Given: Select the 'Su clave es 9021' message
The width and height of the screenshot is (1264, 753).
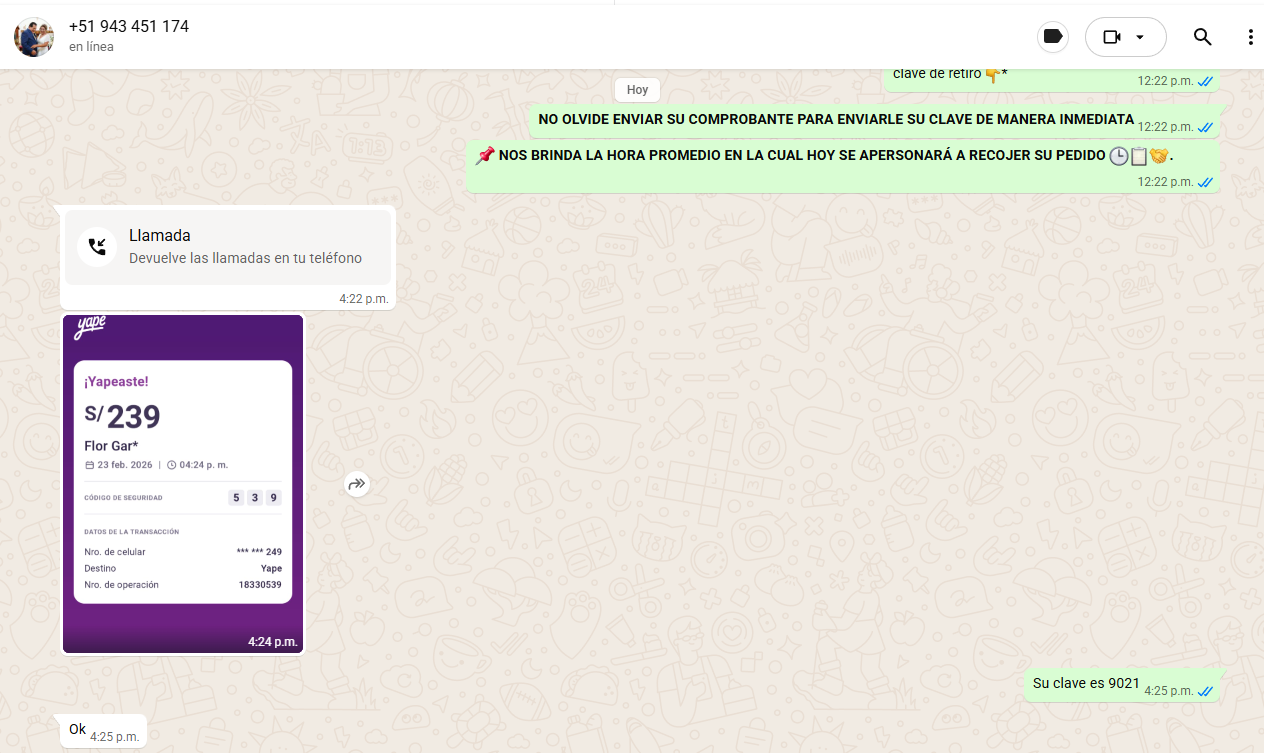Looking at the screenshot, I should coord(1086,684).
